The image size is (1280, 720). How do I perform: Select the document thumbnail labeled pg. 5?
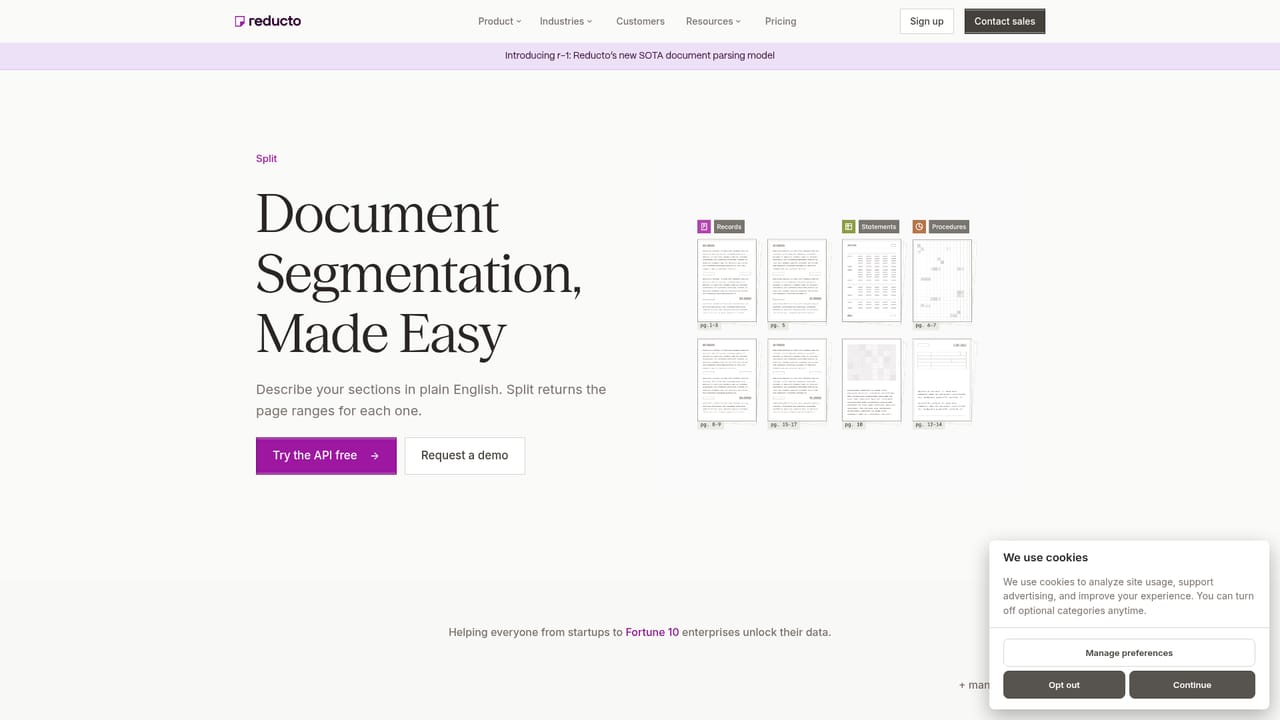[x=797, y=281]
